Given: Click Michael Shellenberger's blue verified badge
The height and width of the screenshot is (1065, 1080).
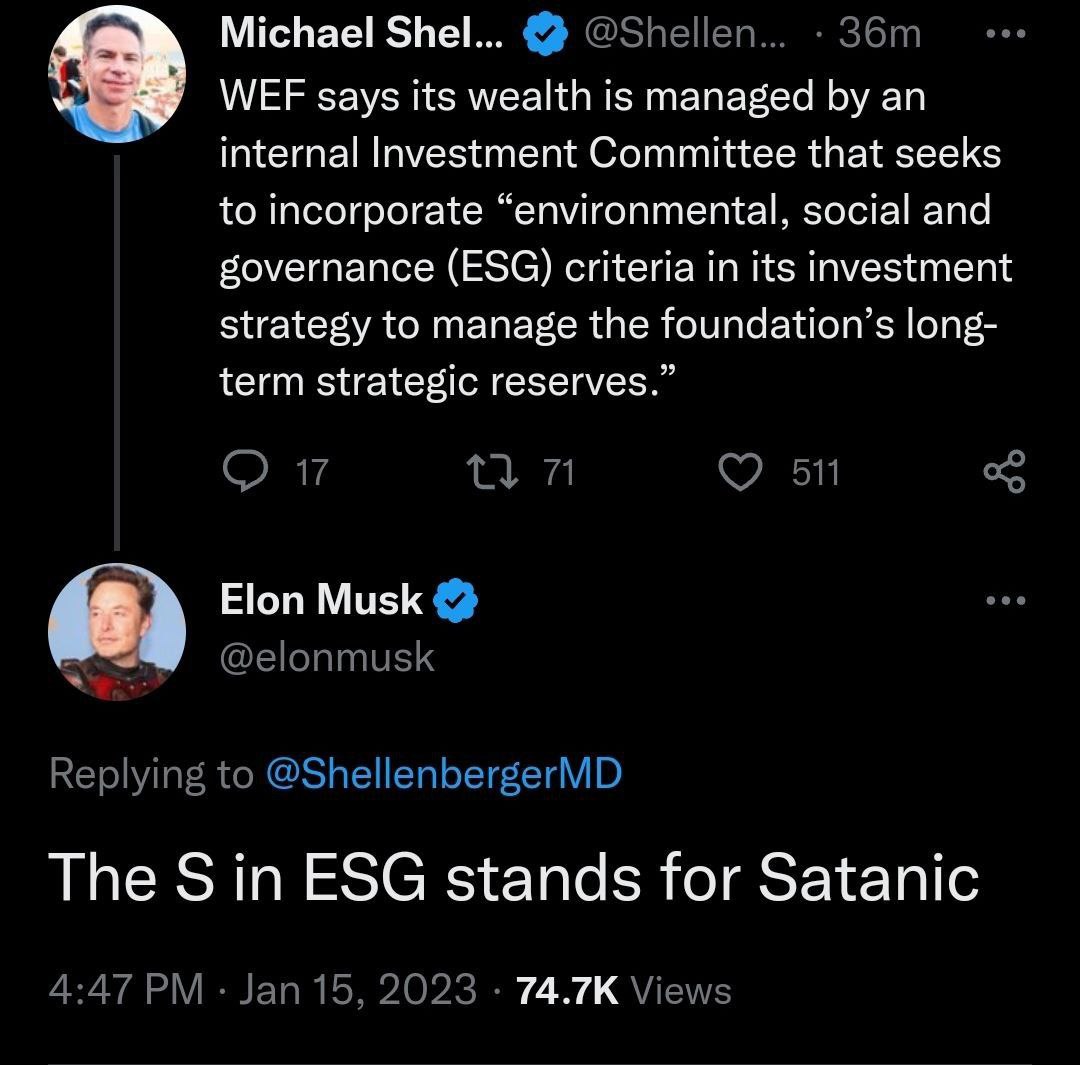Looking at the screenshot, I should [546, 34].
